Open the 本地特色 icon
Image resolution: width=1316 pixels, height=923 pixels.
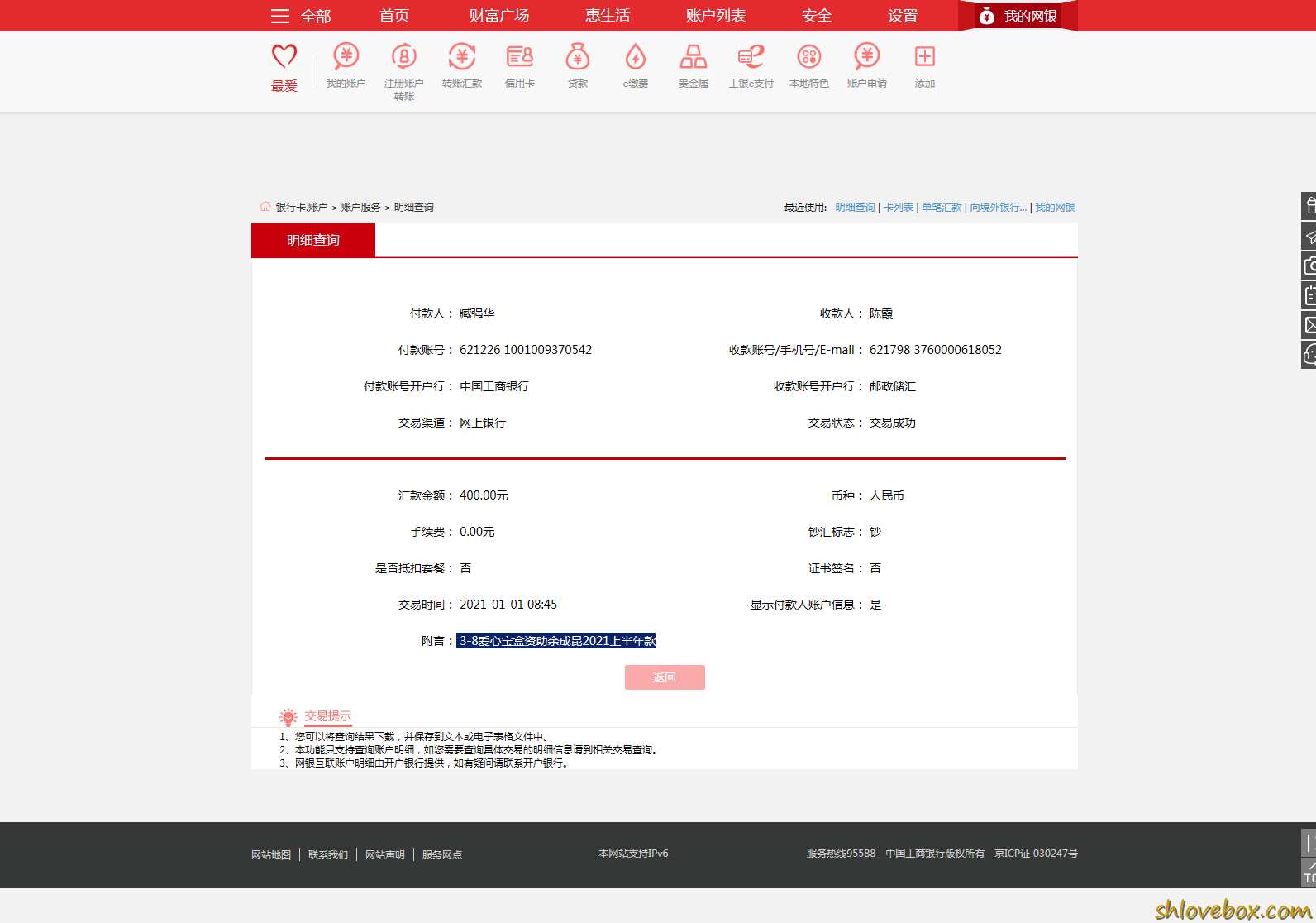[x=809, y=56]
